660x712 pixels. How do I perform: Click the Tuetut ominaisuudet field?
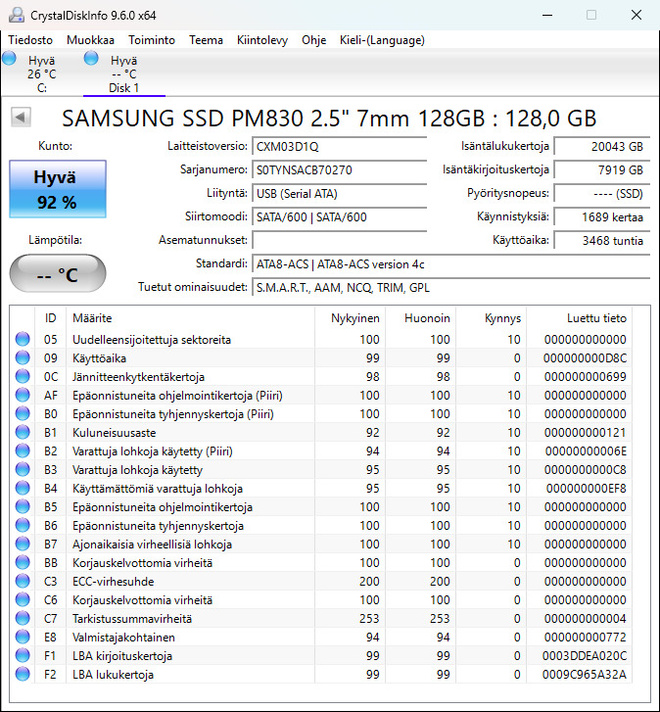click(451, 288)
